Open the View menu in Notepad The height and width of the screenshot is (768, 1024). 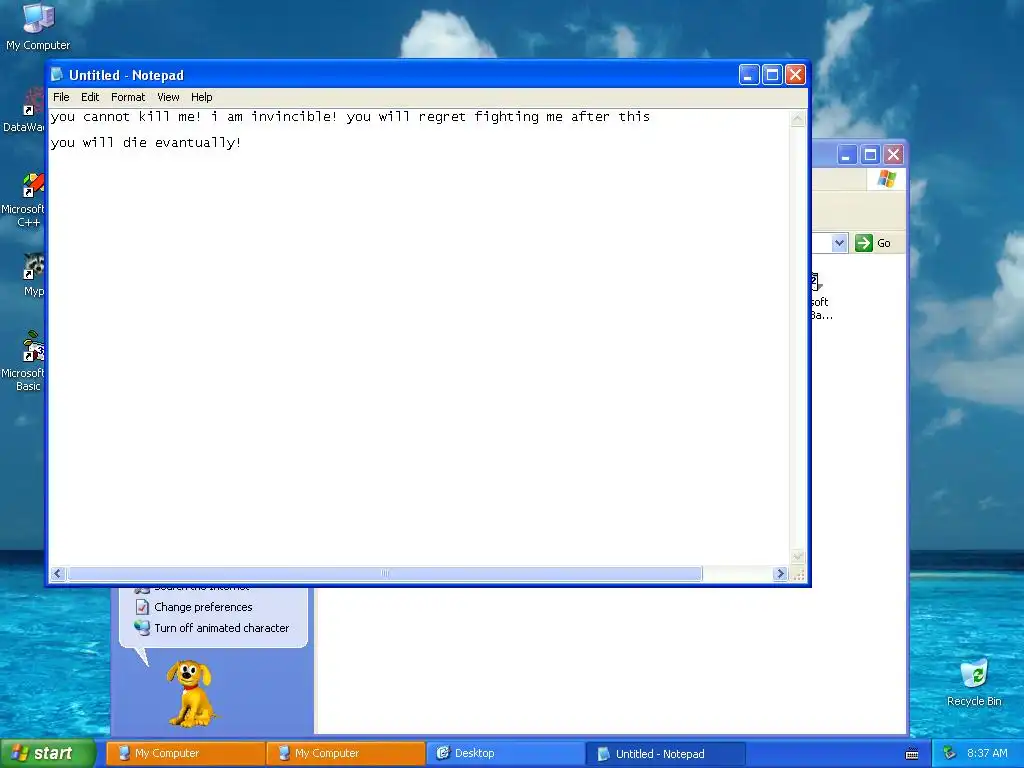[x=168, y=97]
